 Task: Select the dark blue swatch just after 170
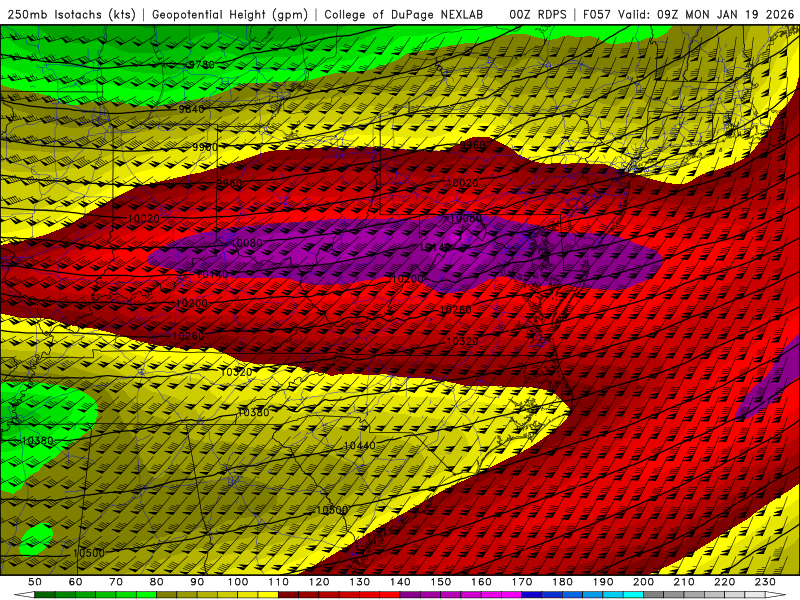tap(532, 594)
